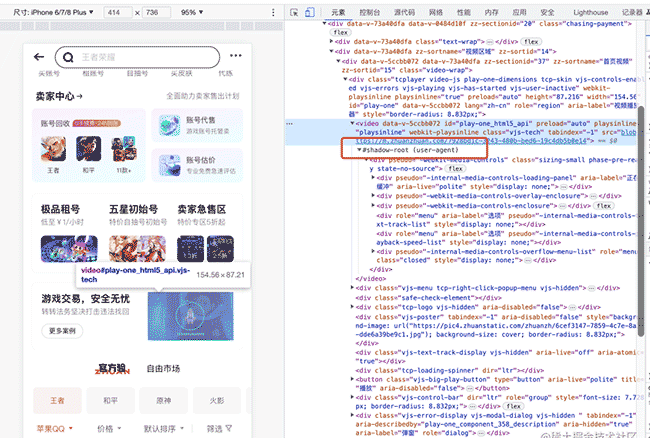650x438 pixels.
Task: Expand the vjs-control-bar div node
Action: point(352,397)
